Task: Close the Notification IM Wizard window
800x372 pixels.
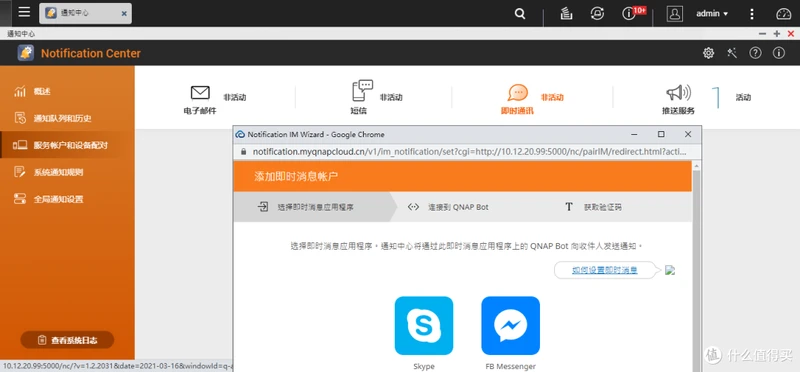Action: tap(688, 134)
